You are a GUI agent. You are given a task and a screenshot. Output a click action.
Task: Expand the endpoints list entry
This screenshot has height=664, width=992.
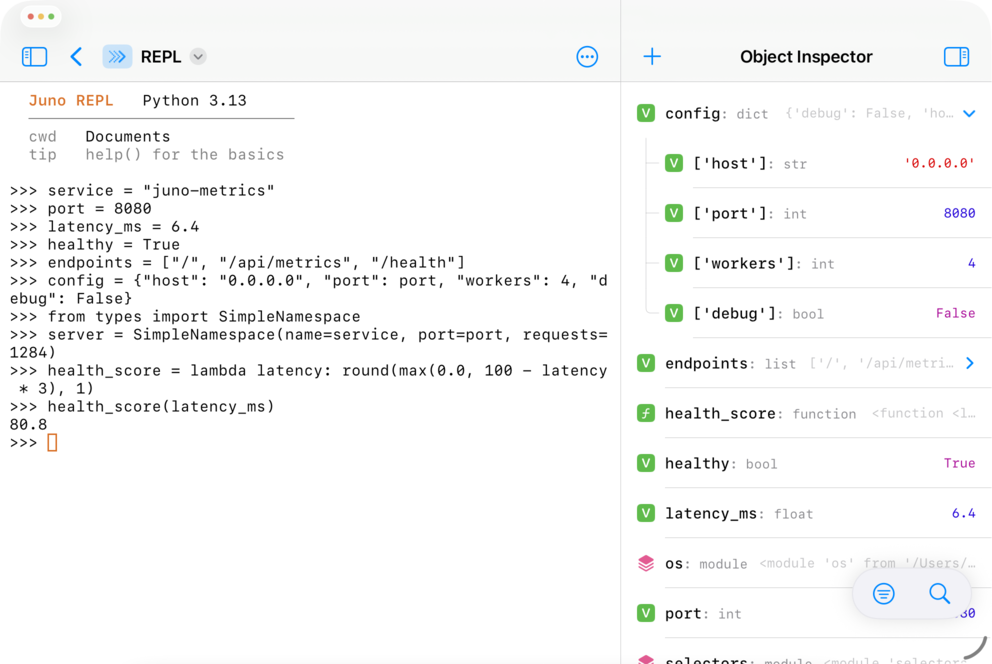coord(970,364)
